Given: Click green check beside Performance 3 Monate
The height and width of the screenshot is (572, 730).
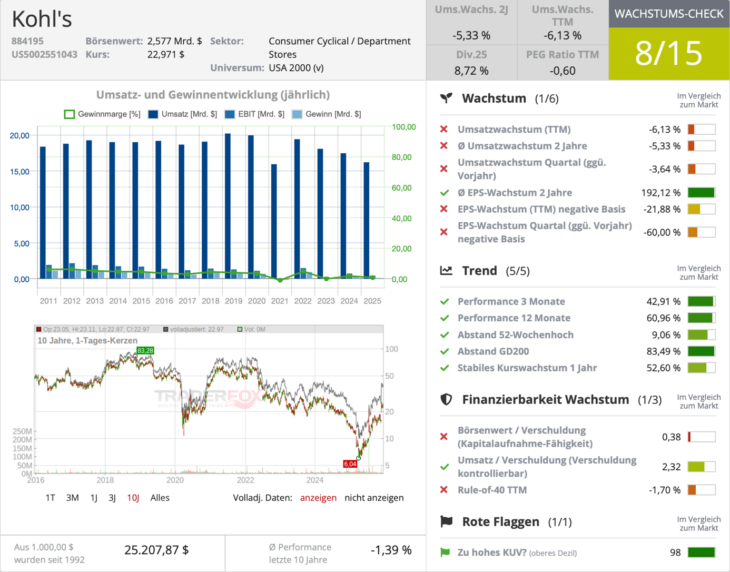Looking at the screenshot, I should coord(445,302).
